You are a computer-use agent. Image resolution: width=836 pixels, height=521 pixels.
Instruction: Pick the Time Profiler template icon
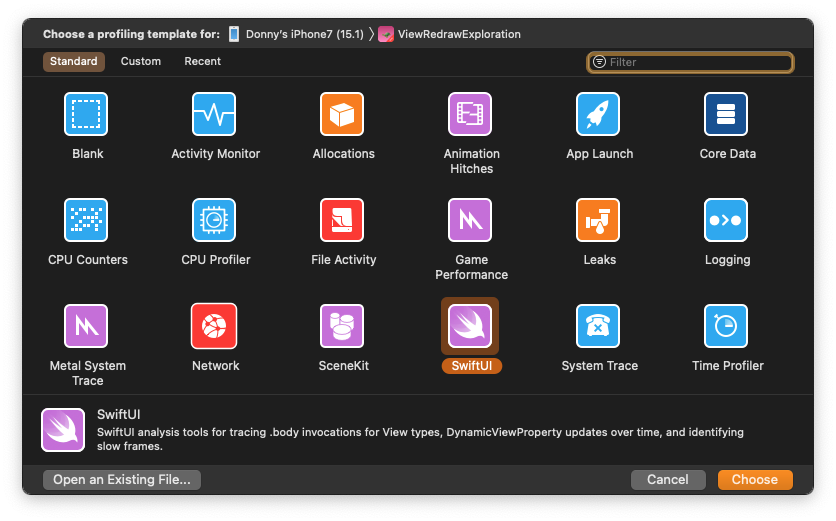pos(726,326)
